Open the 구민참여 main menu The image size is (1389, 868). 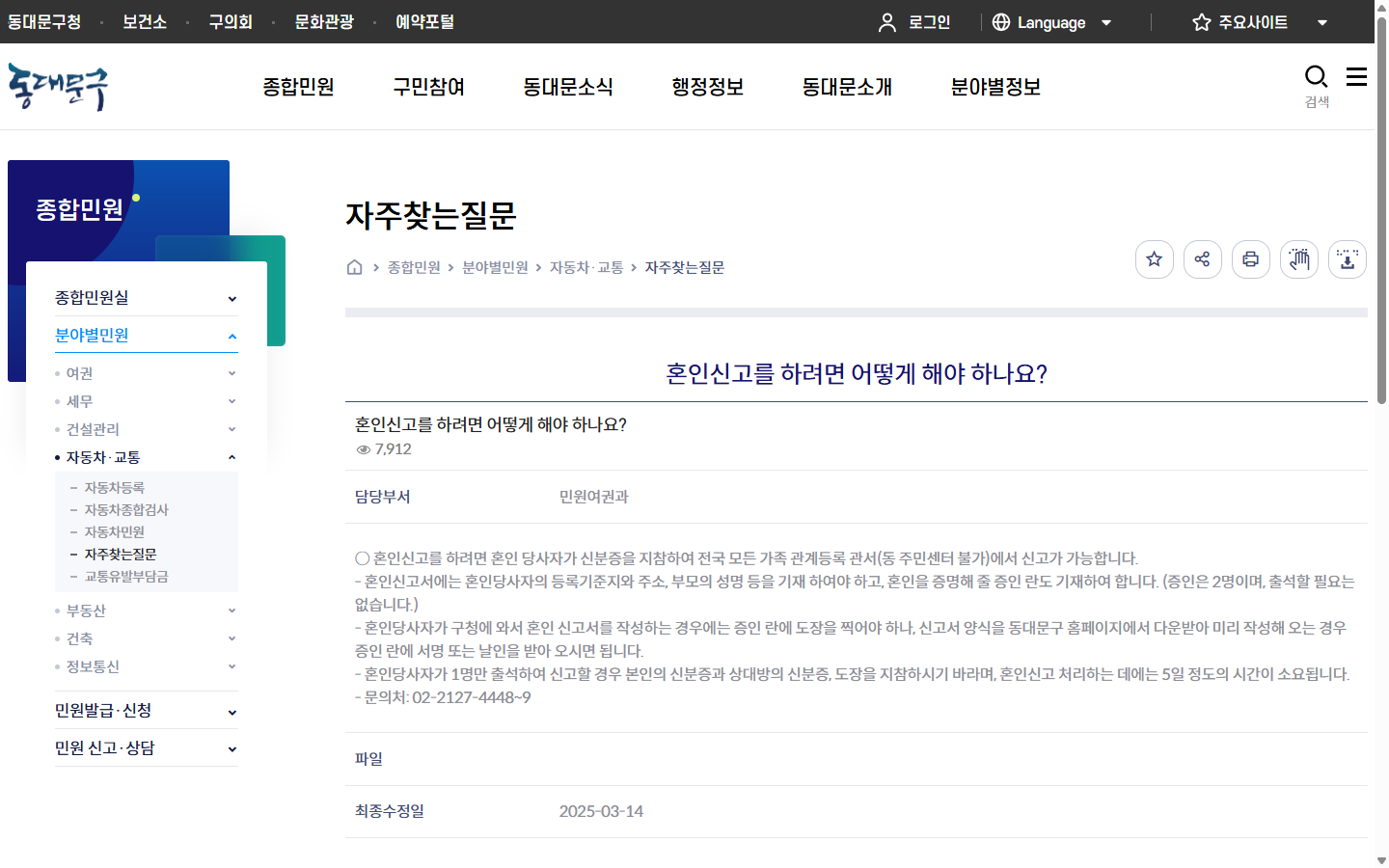(429, 87)
